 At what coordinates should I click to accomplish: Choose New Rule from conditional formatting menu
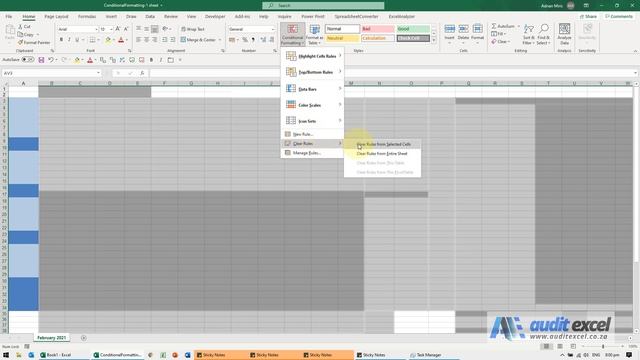tap(313, 134)
